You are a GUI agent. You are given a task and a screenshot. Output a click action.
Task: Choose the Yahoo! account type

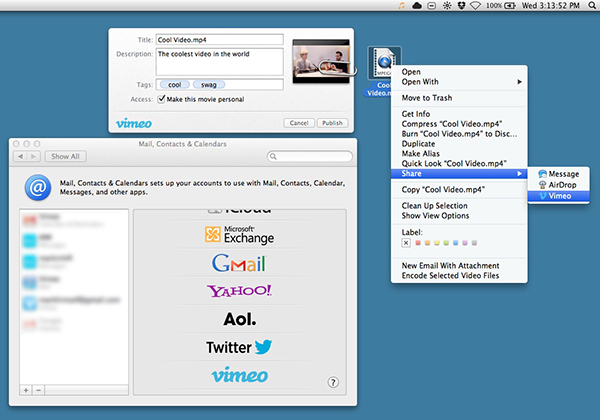tap(239, 291)
